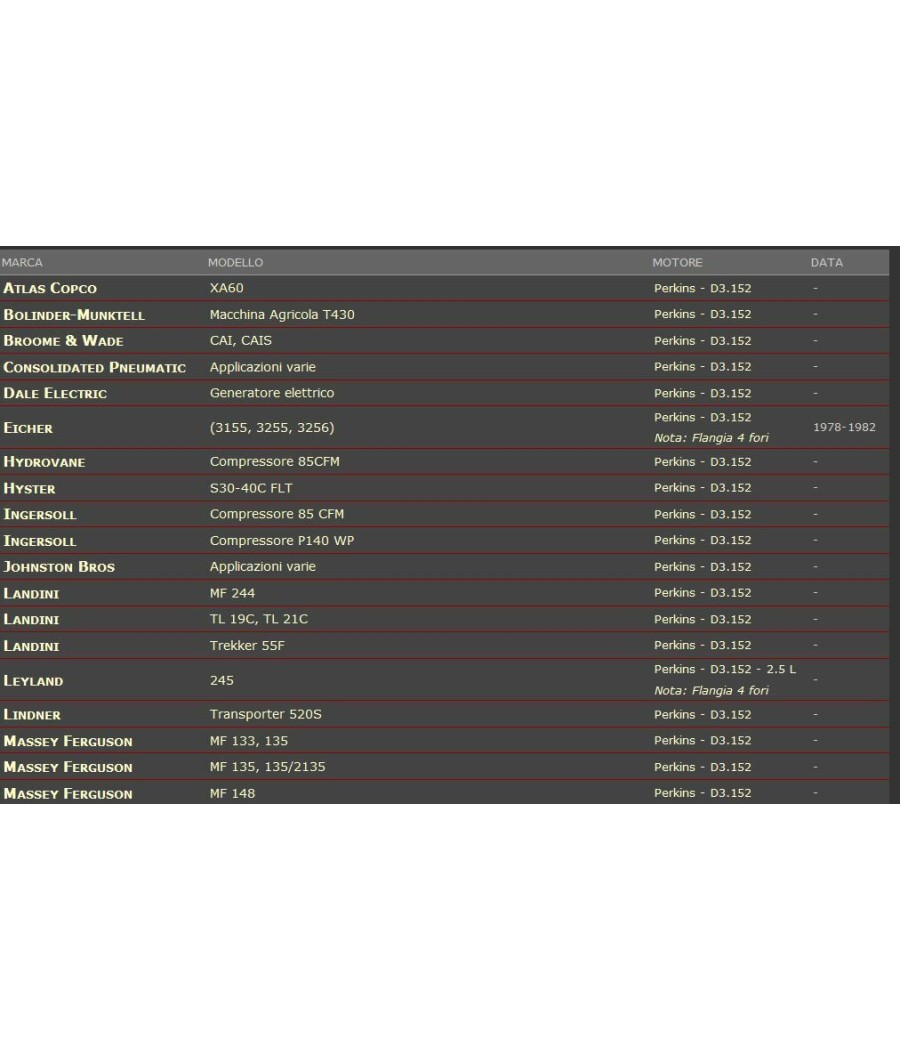Click the DATA column header
Screen dimensions: 900x1050
click(x=826, y=262)
